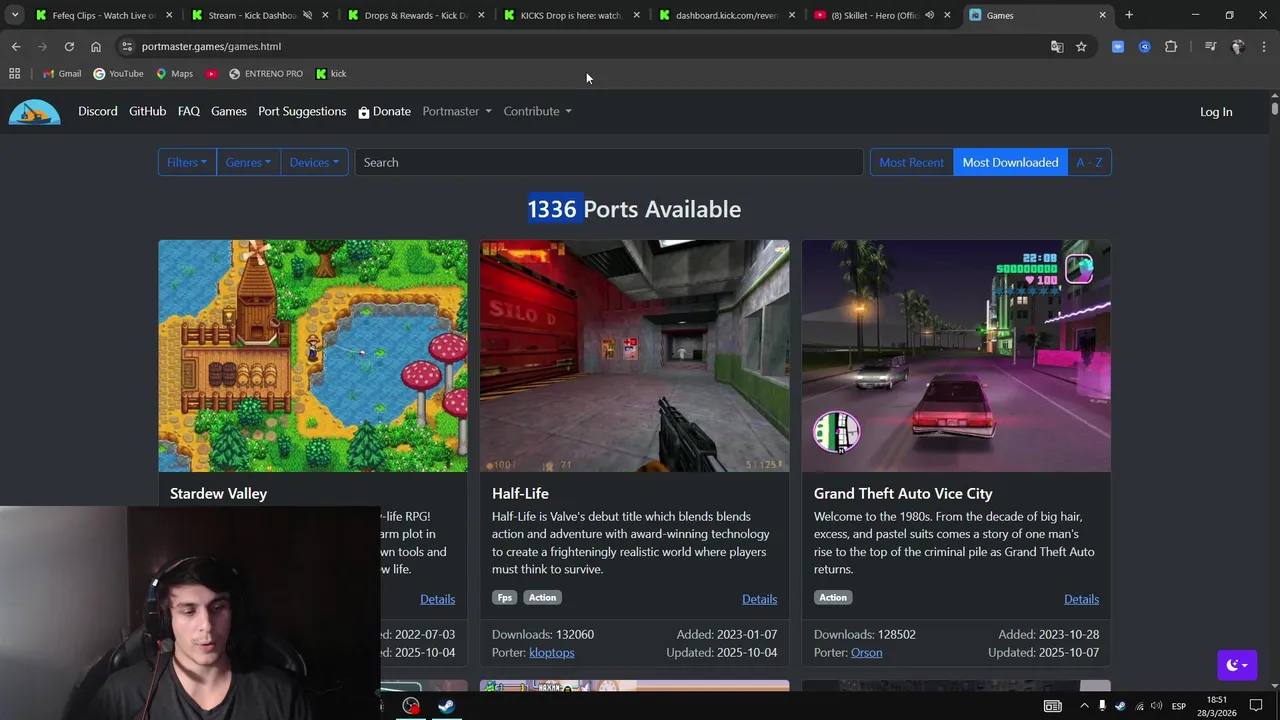The width and height of the screenshot is (1280, 720).
Task: Sort ports by Most Recent
Action: 911,162
